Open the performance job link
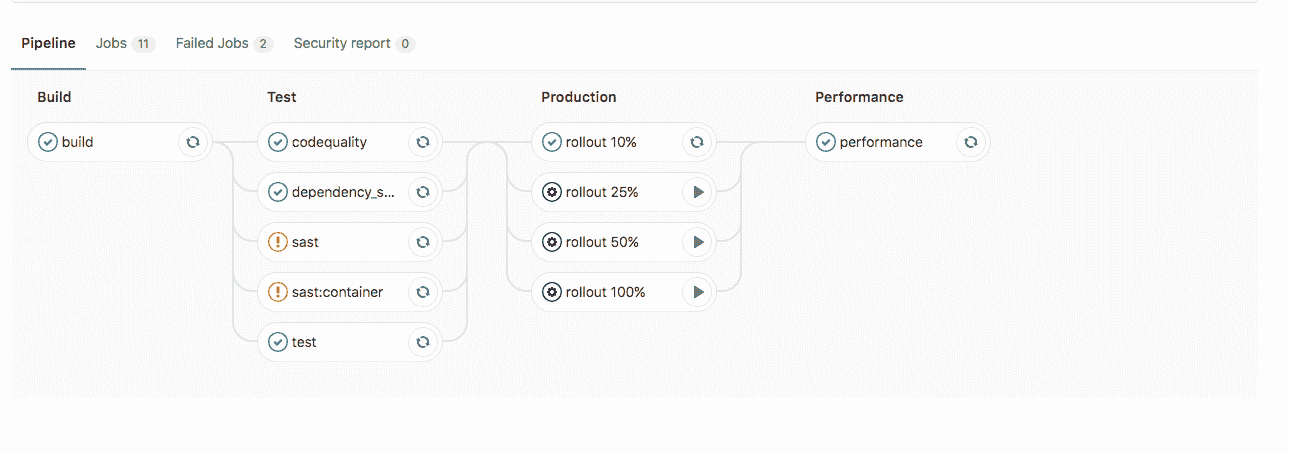This screenshot has width=1289, height=453. click(881, 142)
